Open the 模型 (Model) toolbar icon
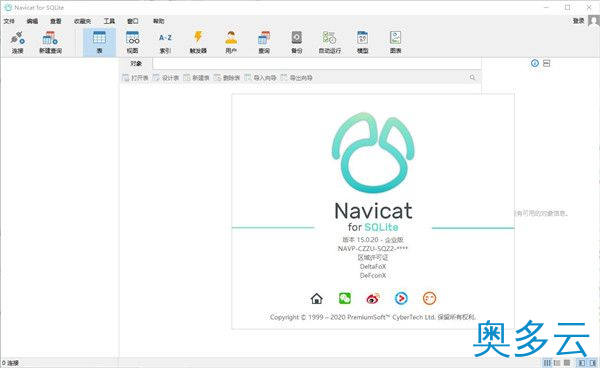 (362, 42)
